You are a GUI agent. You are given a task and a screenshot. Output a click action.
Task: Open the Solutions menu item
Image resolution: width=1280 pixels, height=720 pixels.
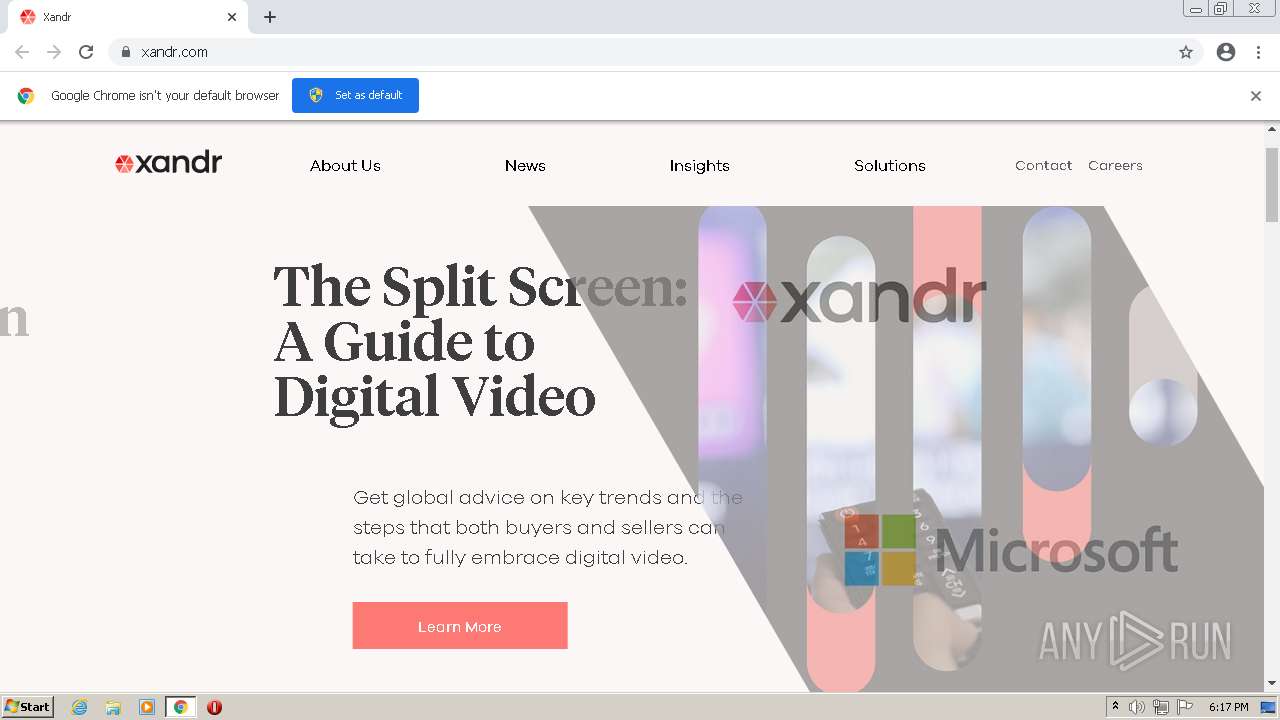pyautogui.click(x=890, y=166)
